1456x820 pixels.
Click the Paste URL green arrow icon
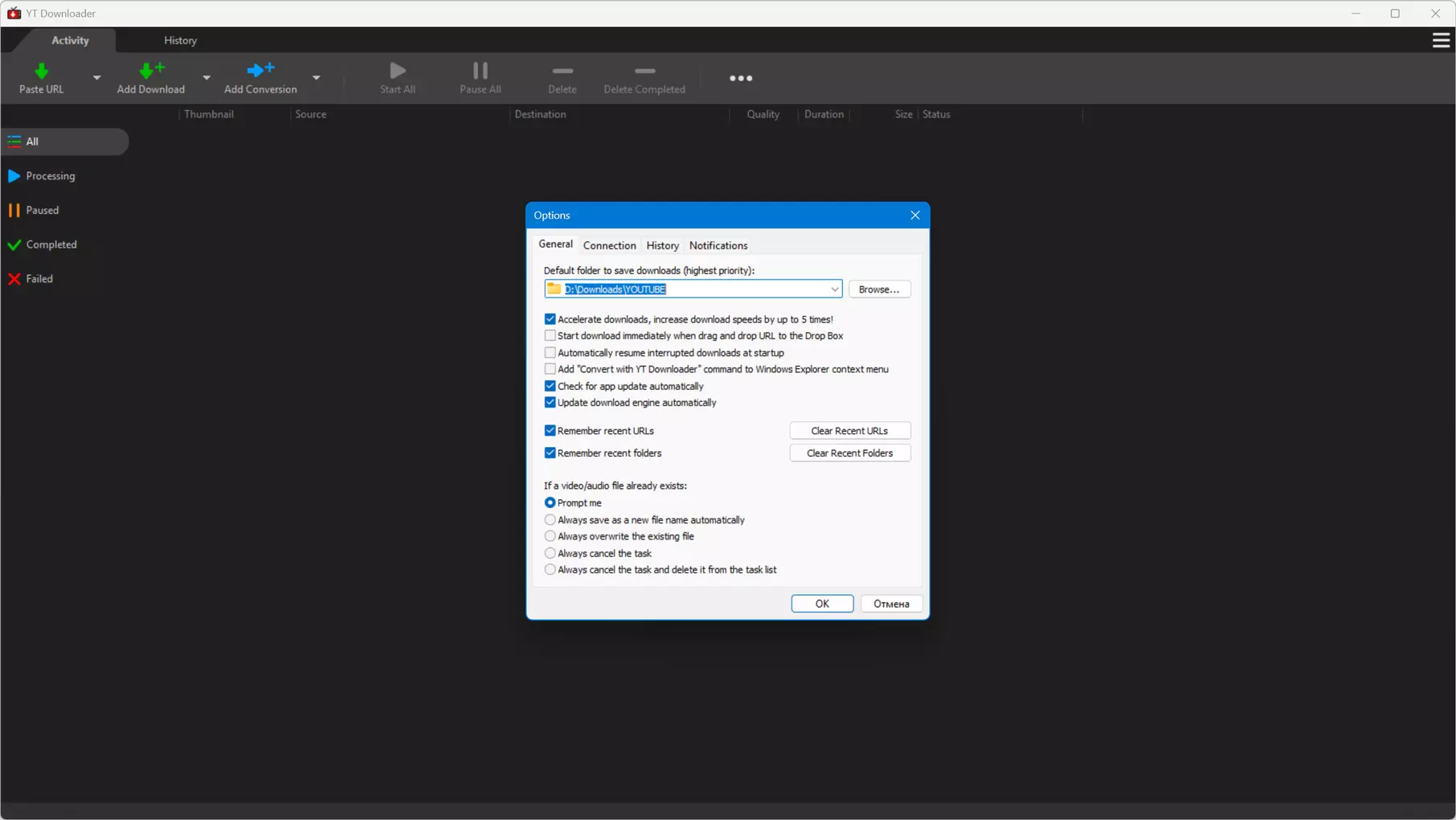[x=41, y=72]
